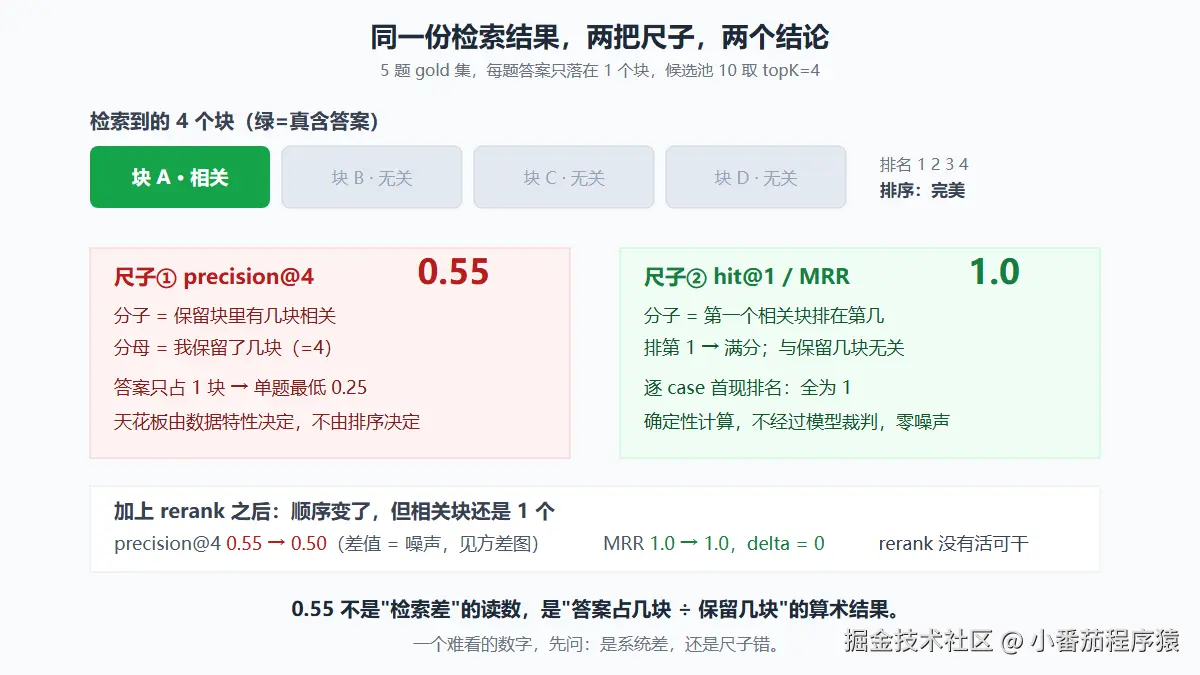Click the line "确定性计算，不经过模型裁判，零噪声"
Image resolution: width=1200 pixels, height=675 pixels.
pos(797,421)
